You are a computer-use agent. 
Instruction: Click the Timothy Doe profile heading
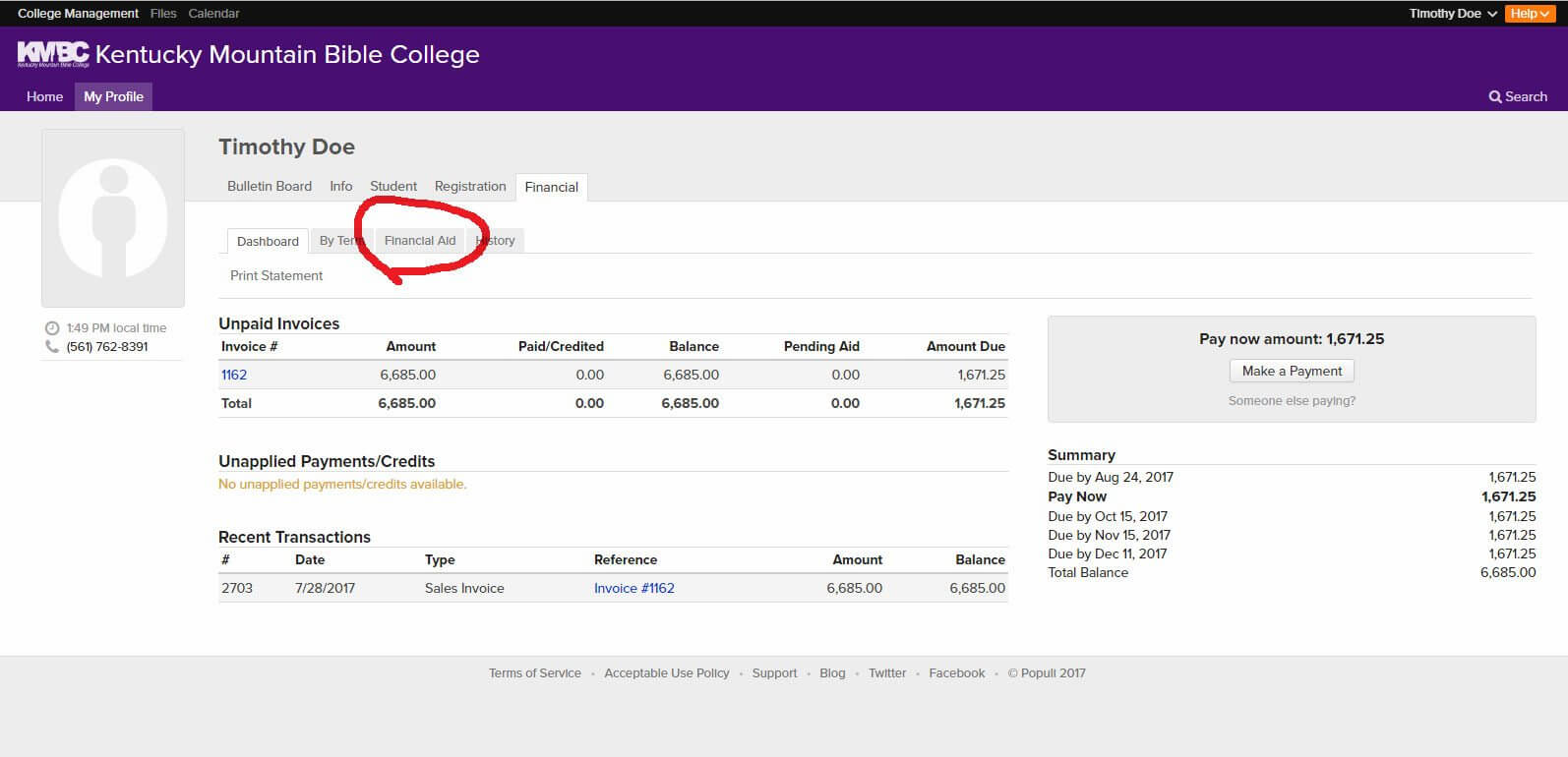coord(286,146)
